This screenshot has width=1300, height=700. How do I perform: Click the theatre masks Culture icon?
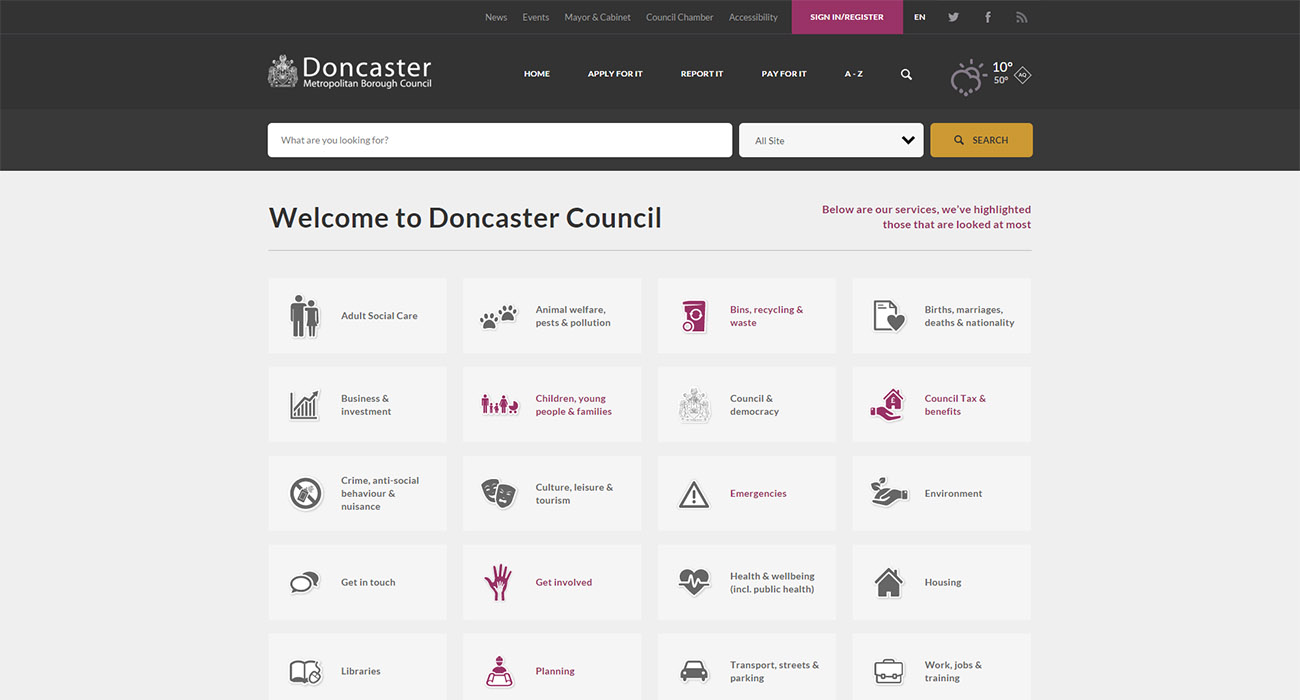pyautogui.click(x=498, y=493)
